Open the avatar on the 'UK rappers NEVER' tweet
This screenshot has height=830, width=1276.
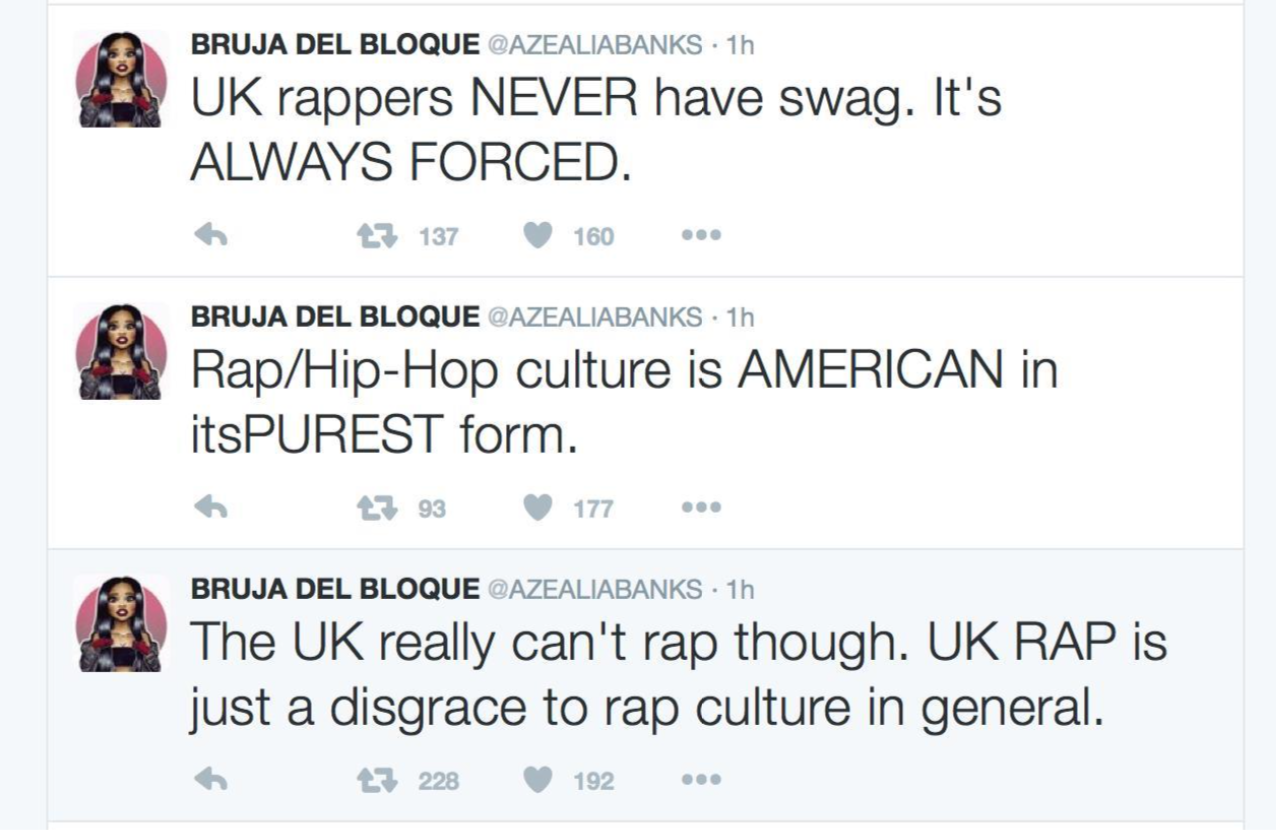click(122, 78)
